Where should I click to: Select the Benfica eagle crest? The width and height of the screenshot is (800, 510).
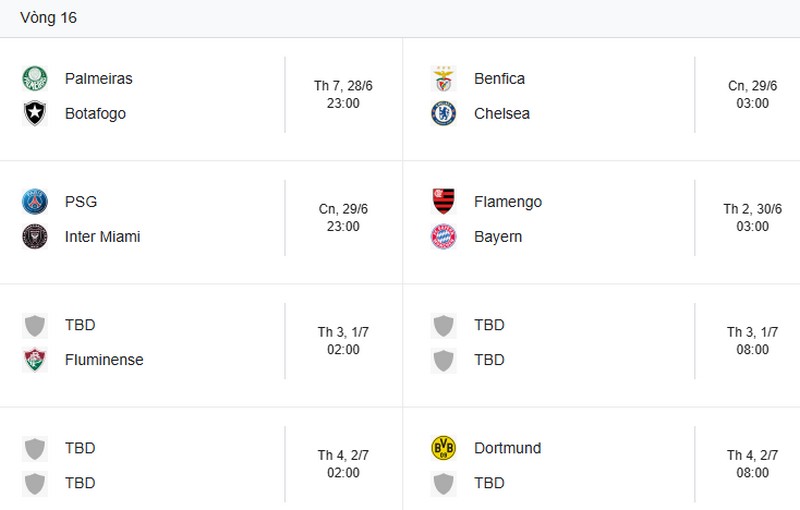coord(443,79)
